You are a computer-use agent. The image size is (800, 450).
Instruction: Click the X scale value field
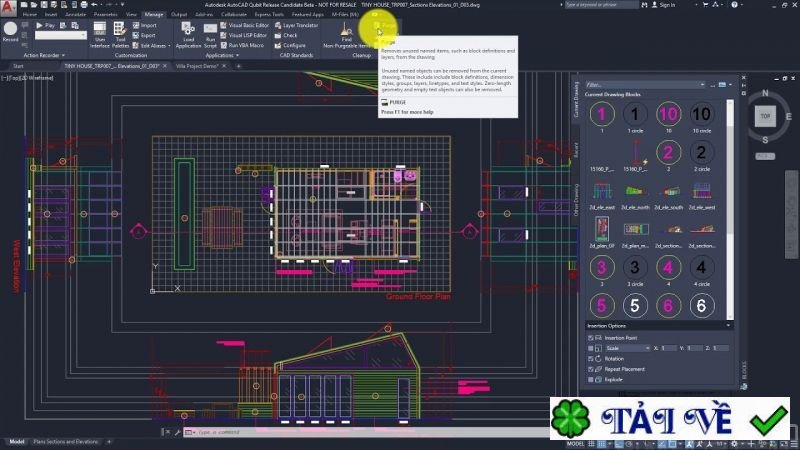pyautogui.click(x=668, y=348)
